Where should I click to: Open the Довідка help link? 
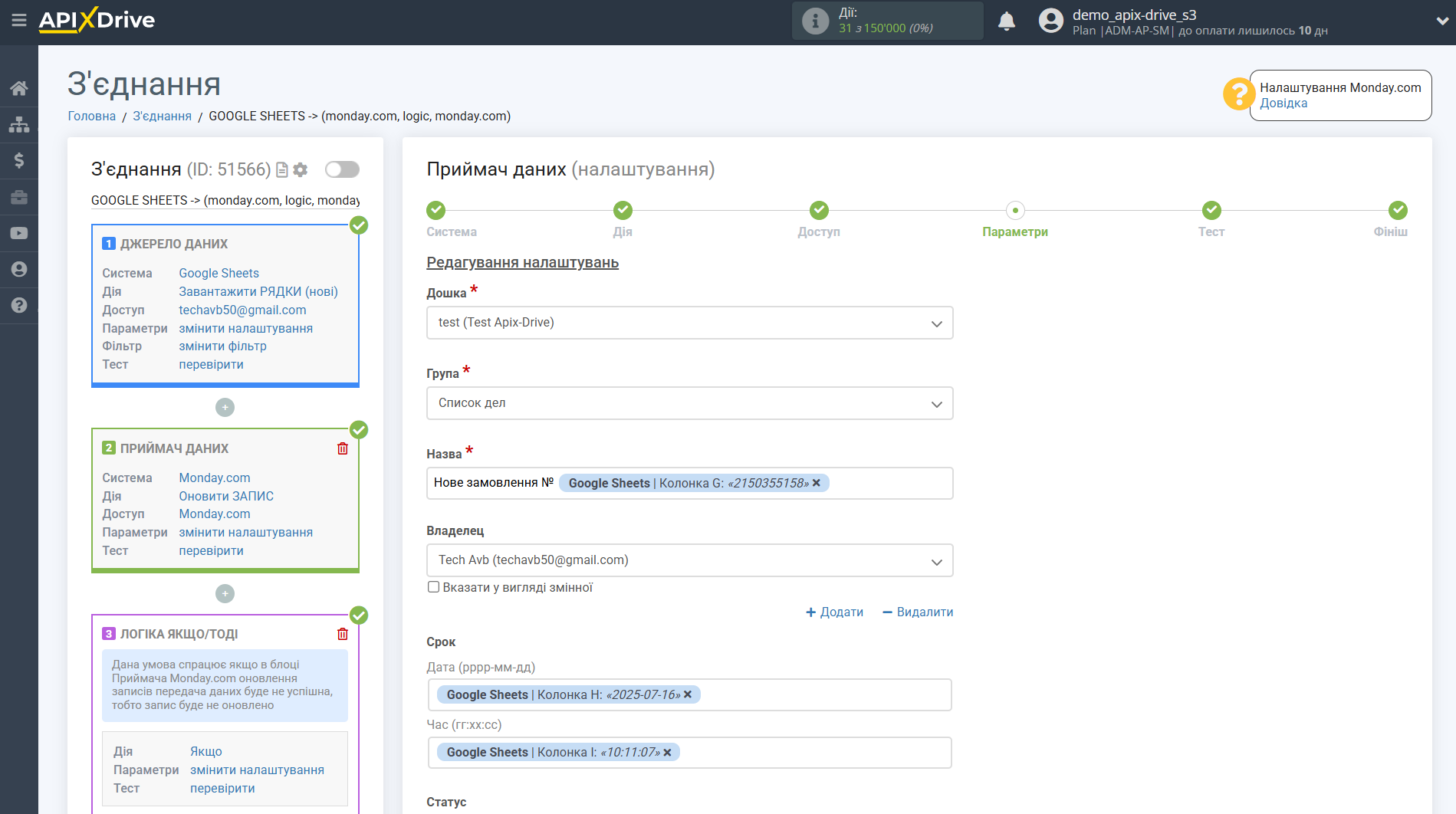pyautogui.click(x=1283, y=103)
